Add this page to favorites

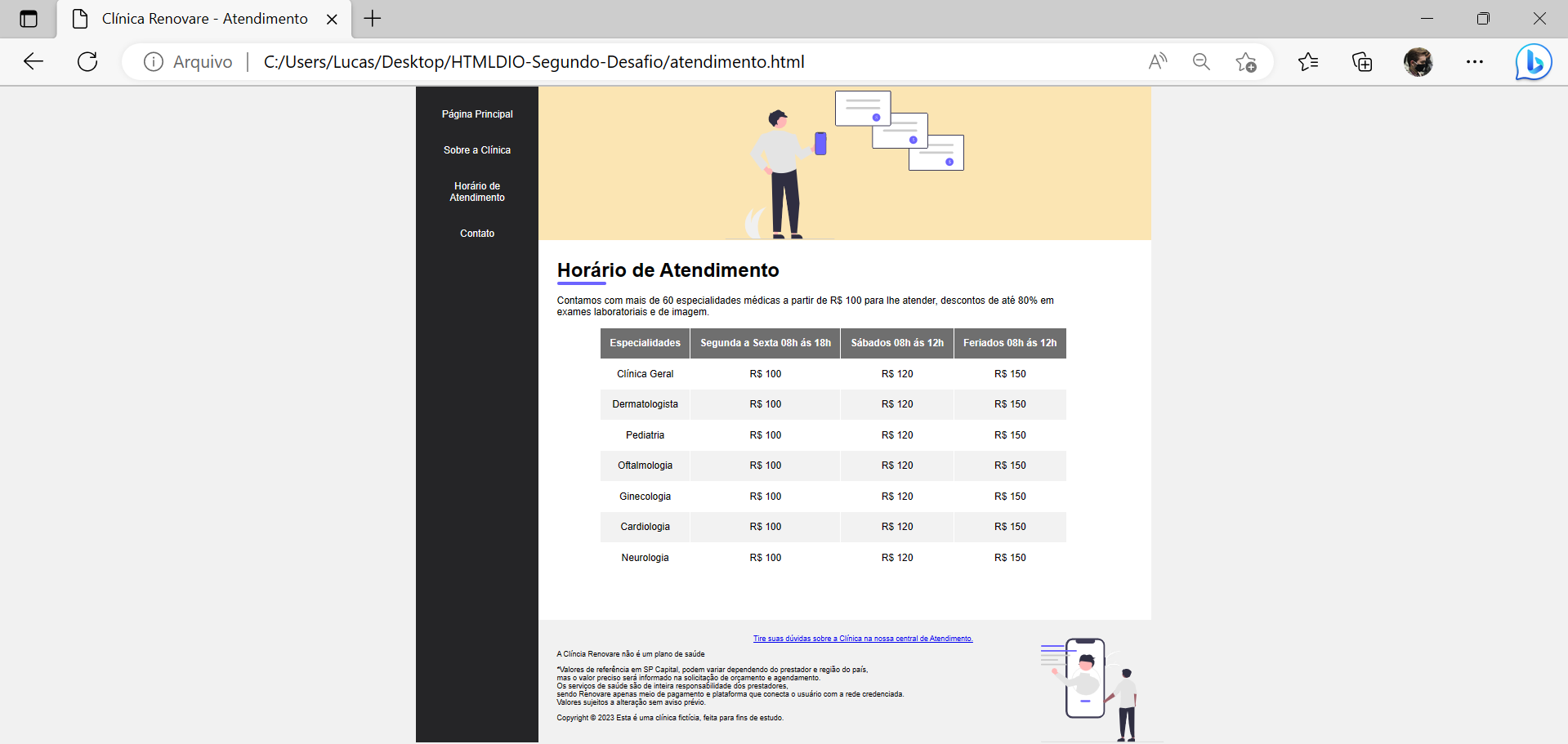(1245, 61)
